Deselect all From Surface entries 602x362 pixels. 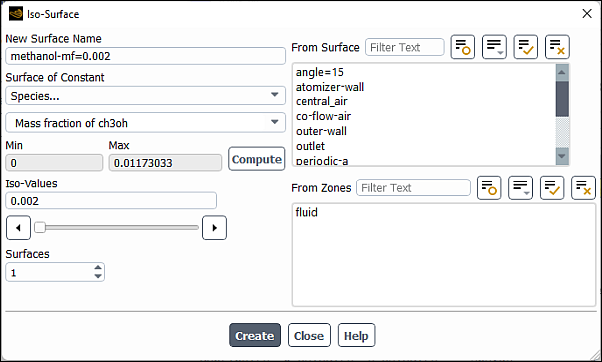[557, 47]
